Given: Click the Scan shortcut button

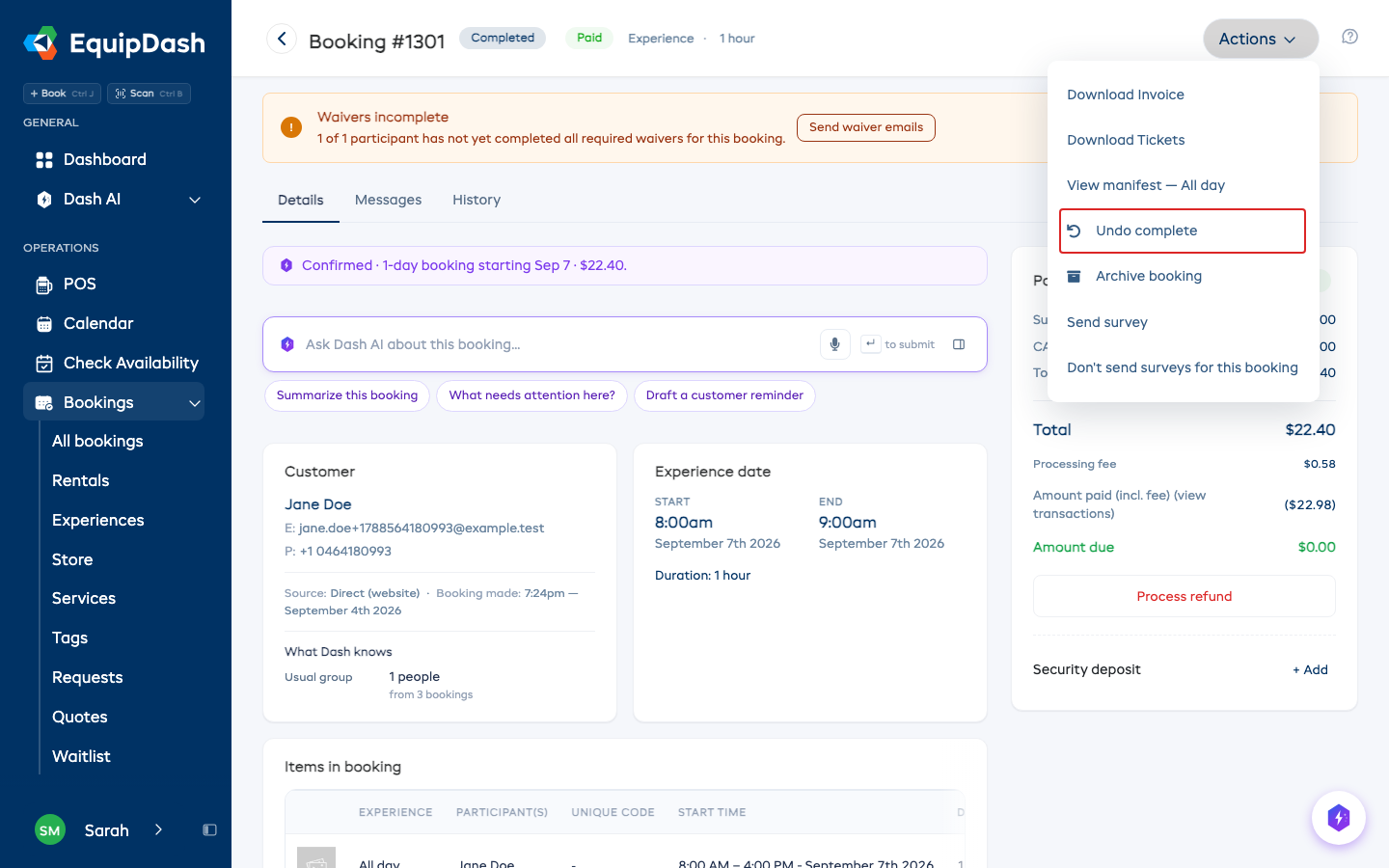Looking at the screenshot, I should click(x=149, y=94).
